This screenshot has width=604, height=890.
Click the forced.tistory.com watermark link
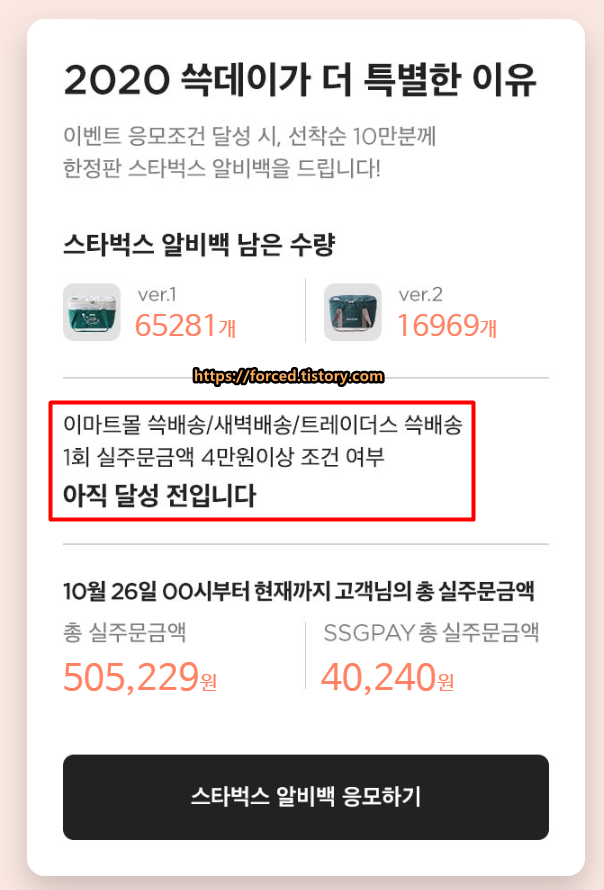click(x=288, y=376)
